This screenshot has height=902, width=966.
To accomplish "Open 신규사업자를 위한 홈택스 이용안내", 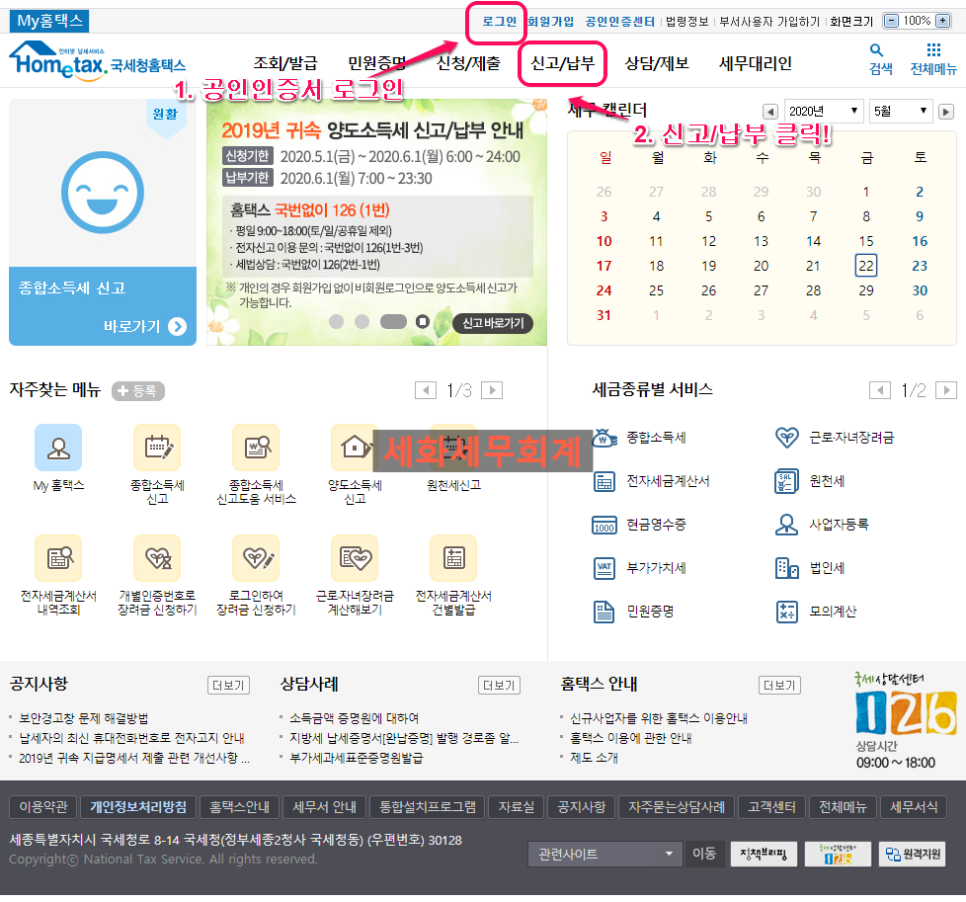I will [659, 718].
